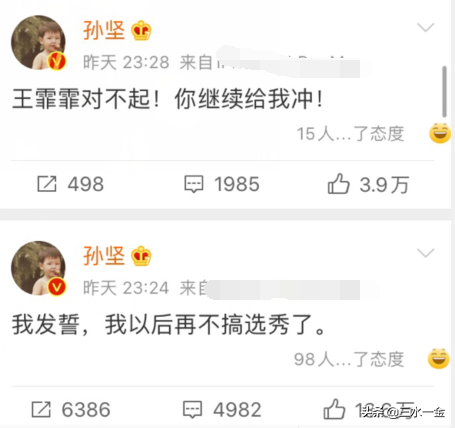
Task: Click crown membership badge on second post
Action: [141, 256]
